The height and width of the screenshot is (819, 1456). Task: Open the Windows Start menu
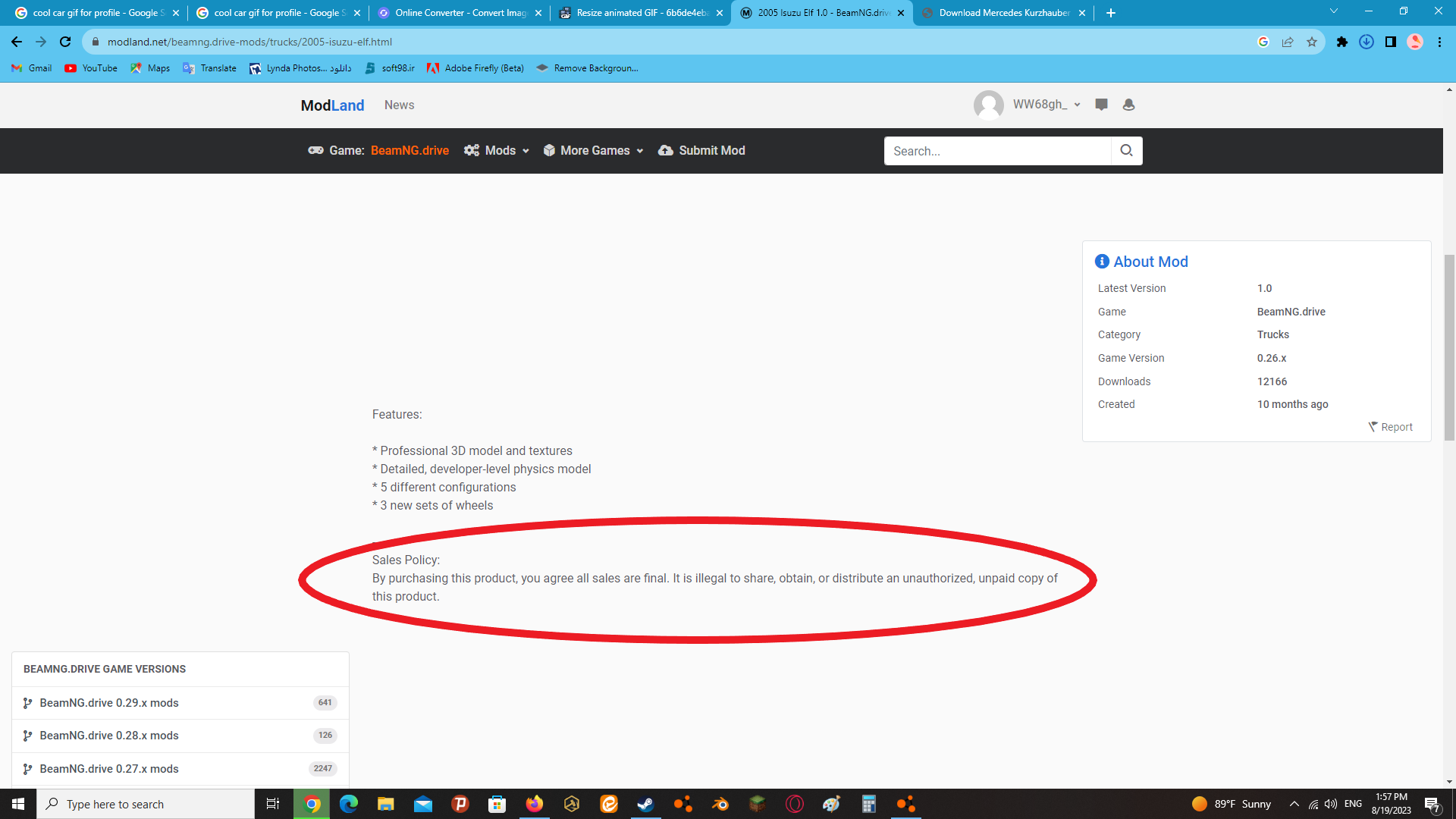[18, 804]
